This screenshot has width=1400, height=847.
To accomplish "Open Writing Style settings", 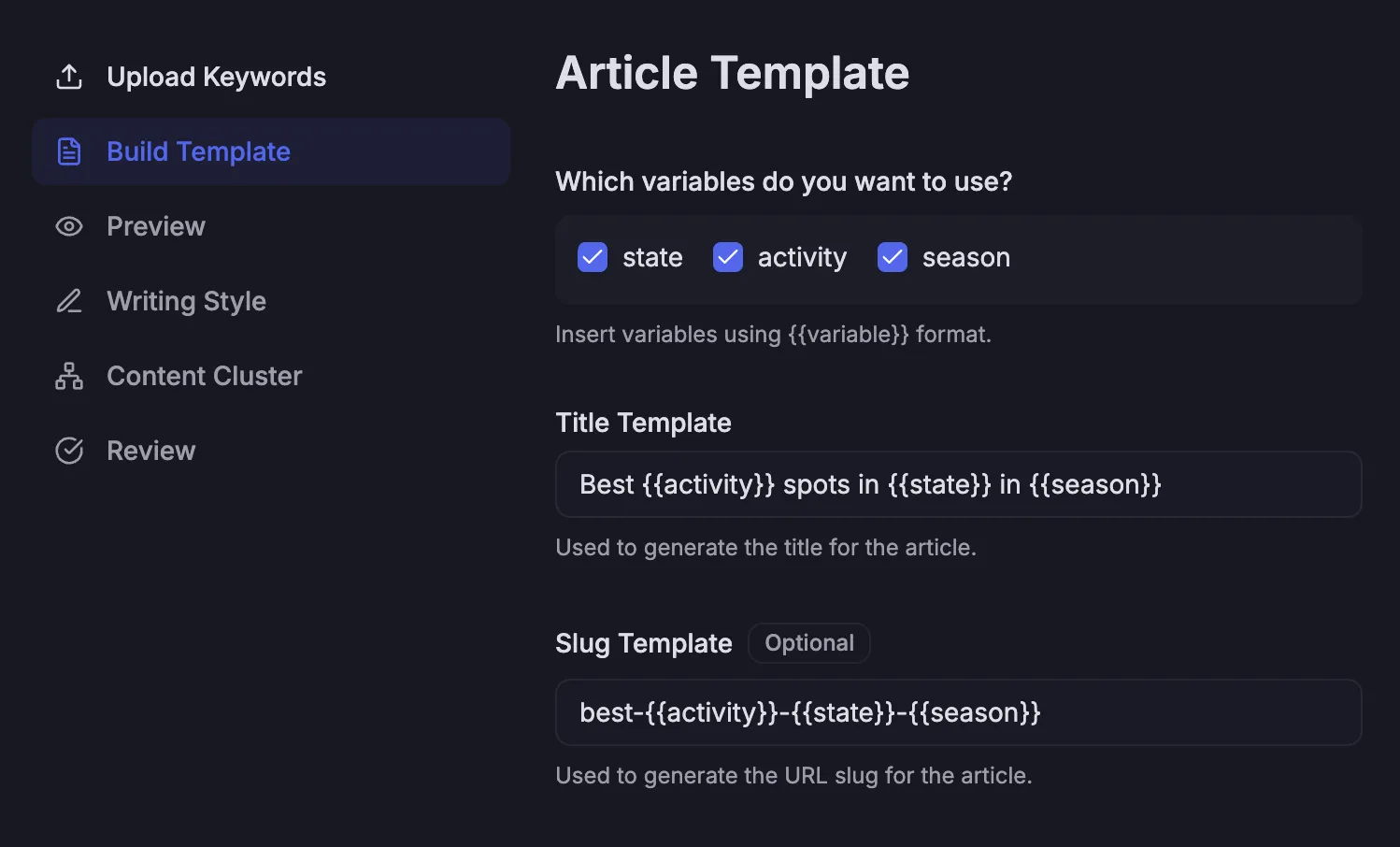I will click(186, 300).
